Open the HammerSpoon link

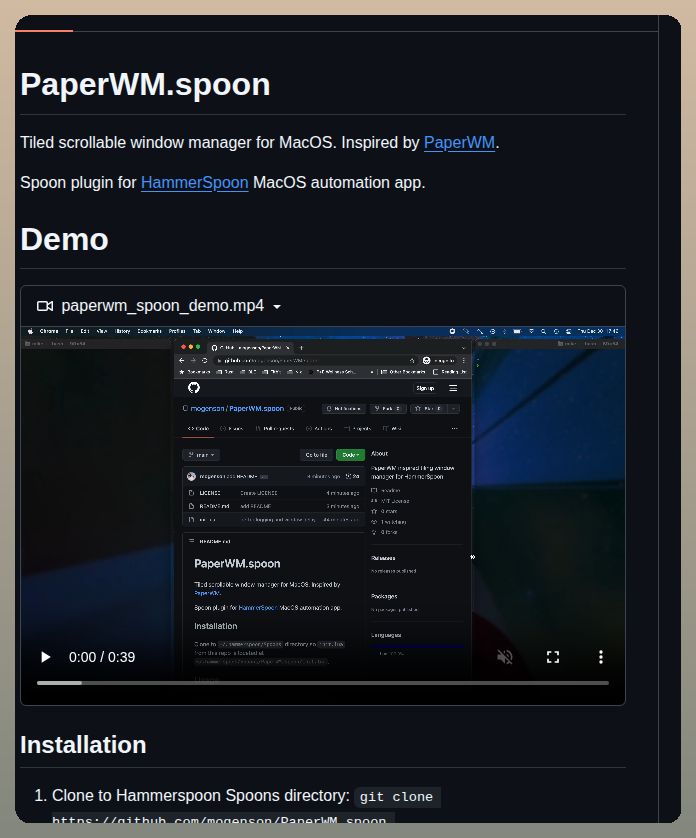195,183
